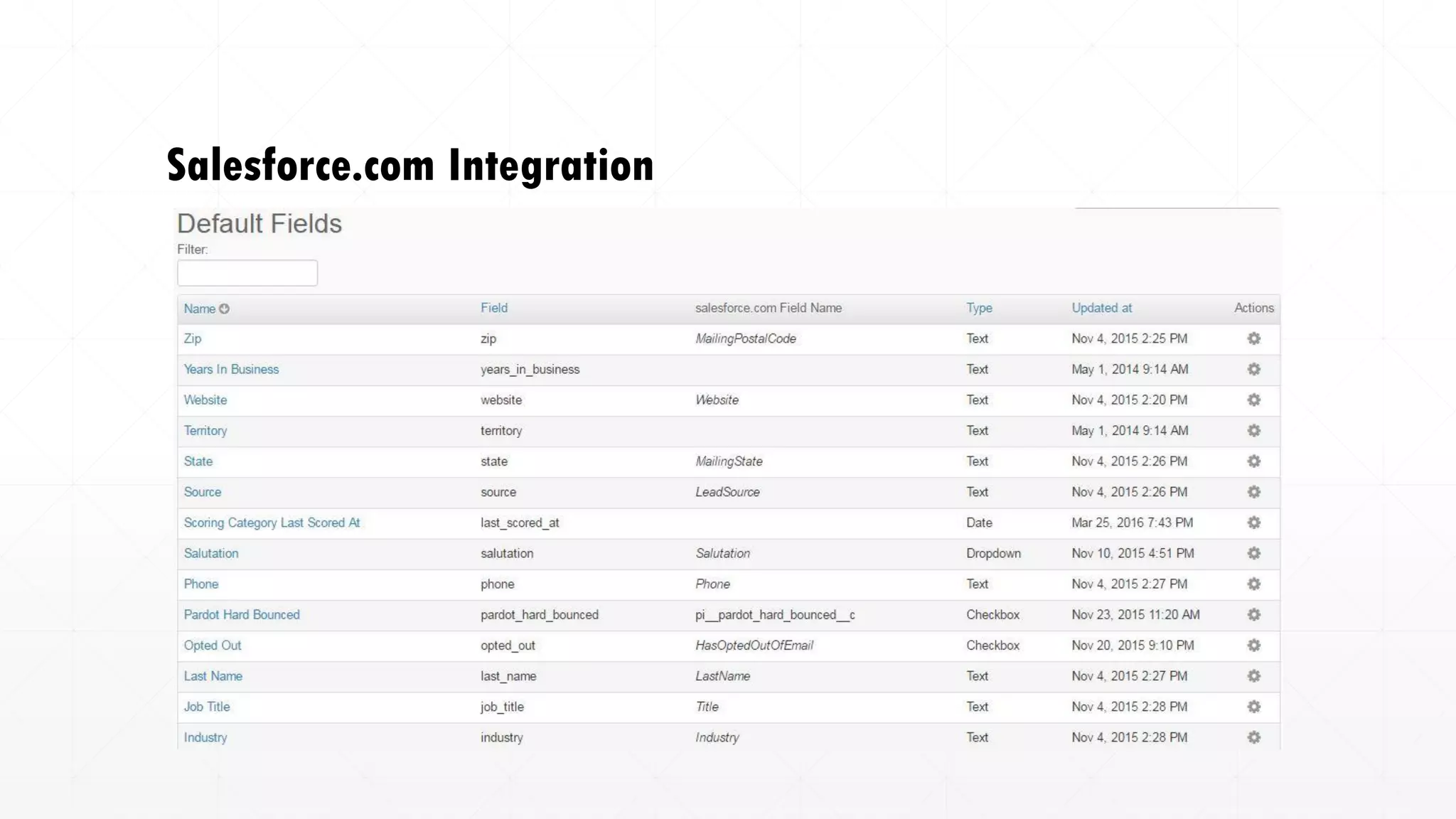Image resolution: width=1456 pixels, height=819 pixels.
Task: Focus the Filter text box
Action: (247, 273)
